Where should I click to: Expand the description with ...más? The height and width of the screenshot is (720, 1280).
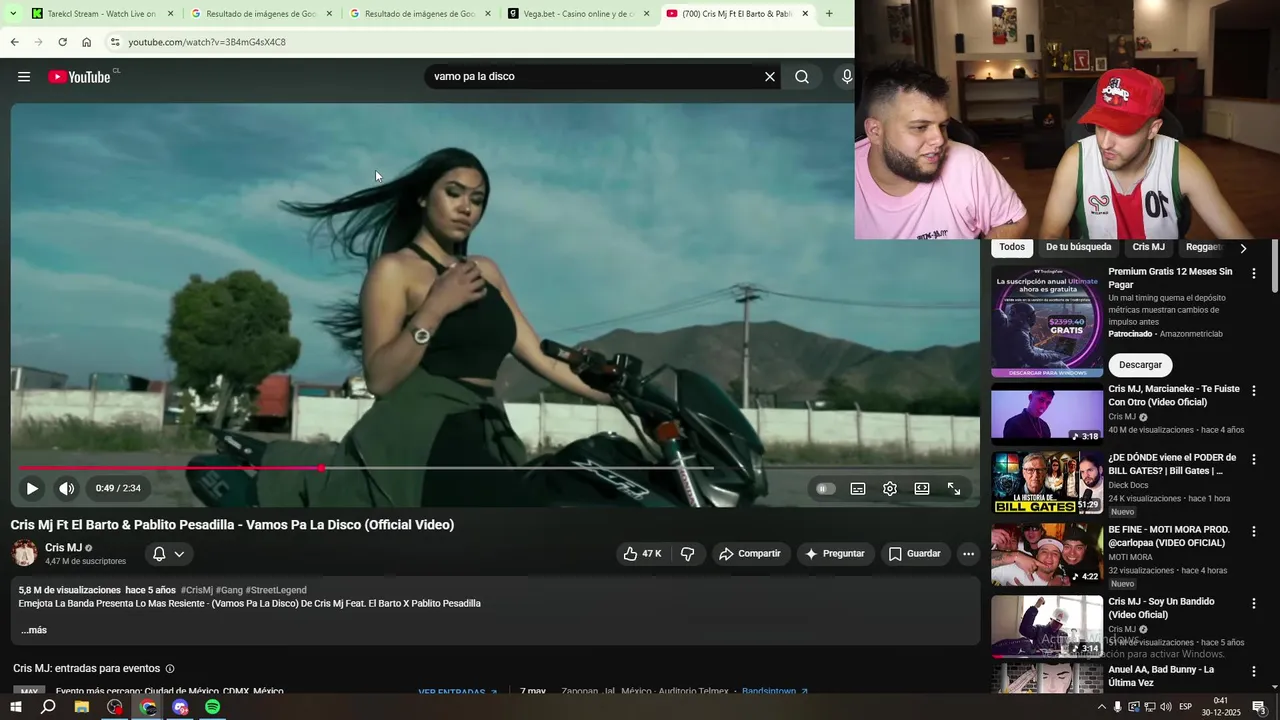[34, 630]
